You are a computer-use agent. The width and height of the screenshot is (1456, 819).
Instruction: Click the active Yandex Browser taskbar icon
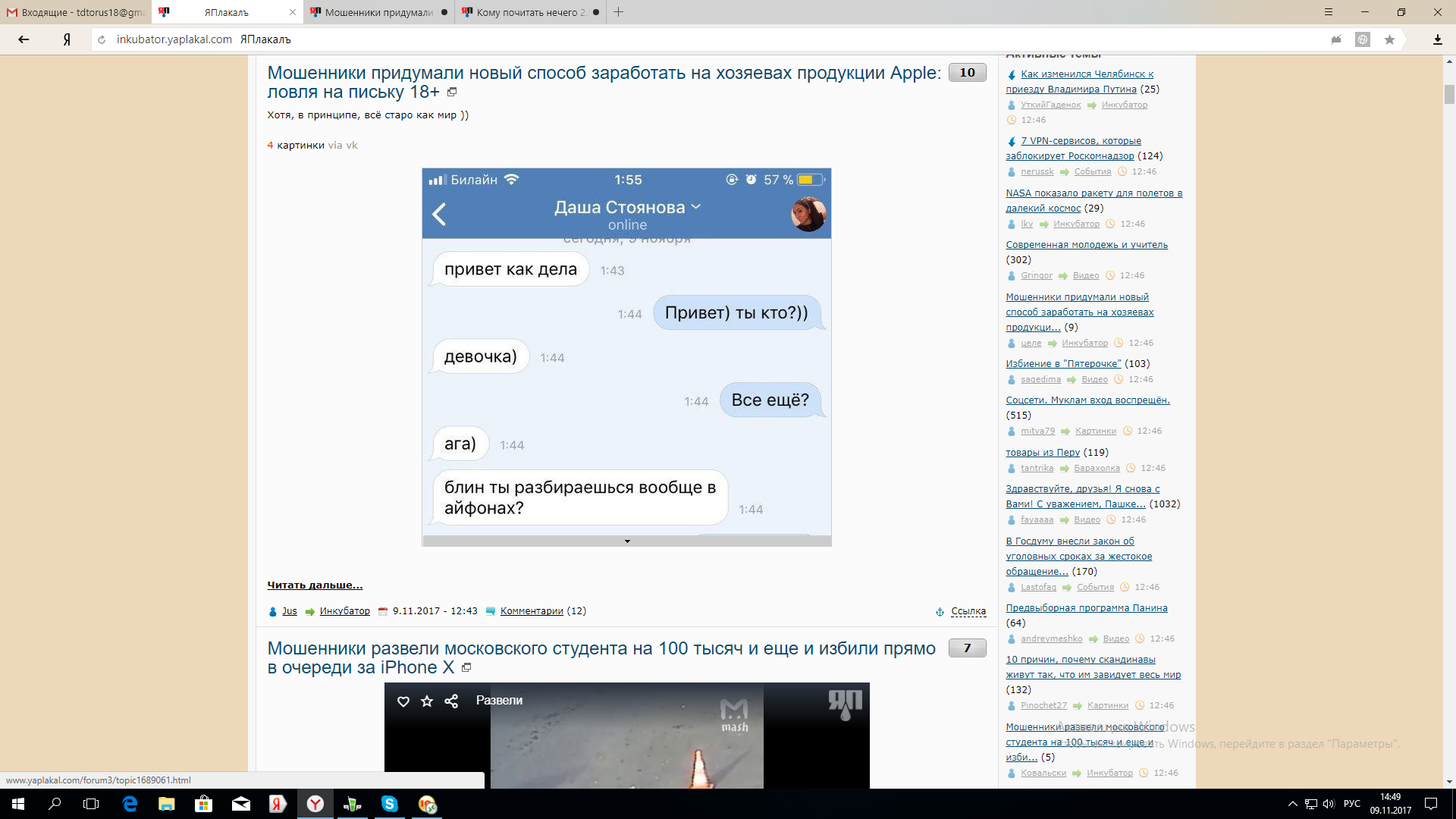point(315,804)
